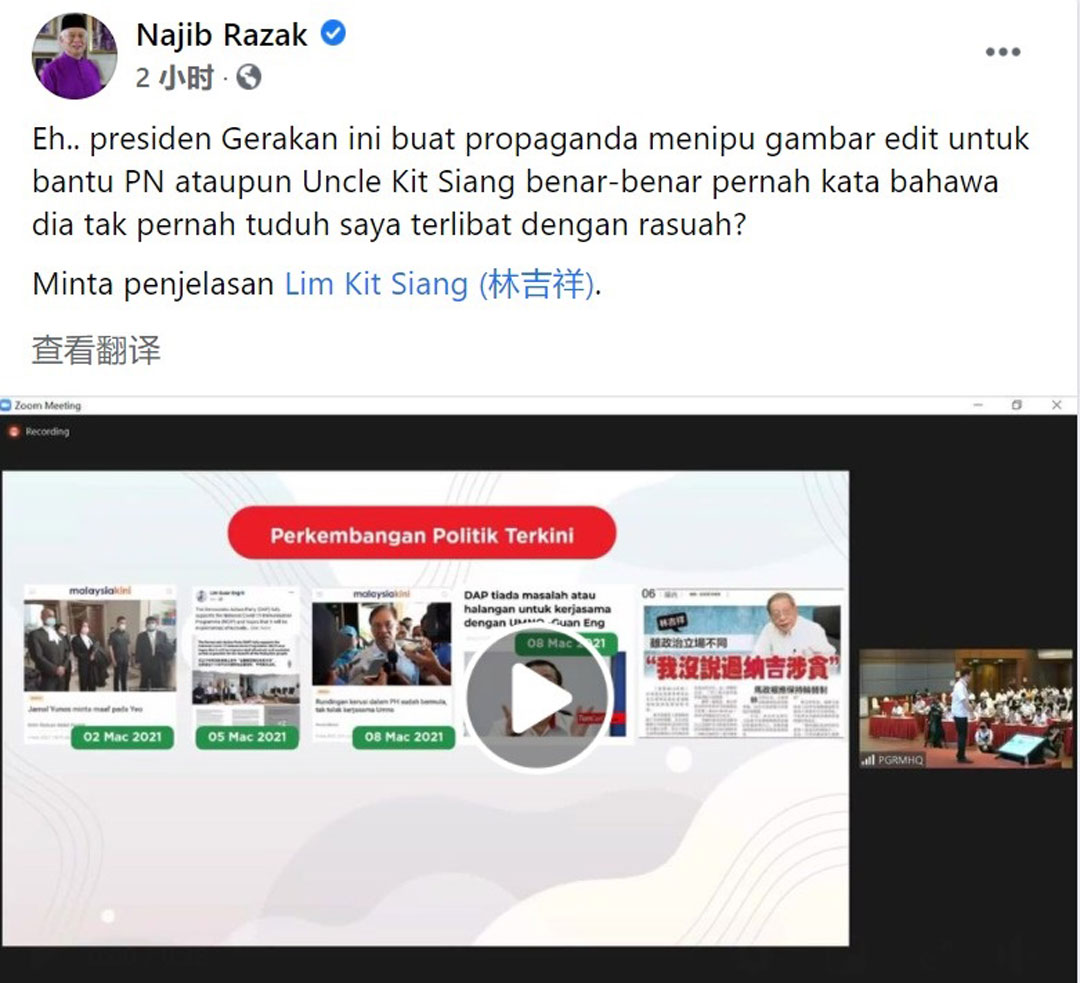Click the Perkembangan Politik Terkini red banner
1080x983 pixels.
point(422,533)
